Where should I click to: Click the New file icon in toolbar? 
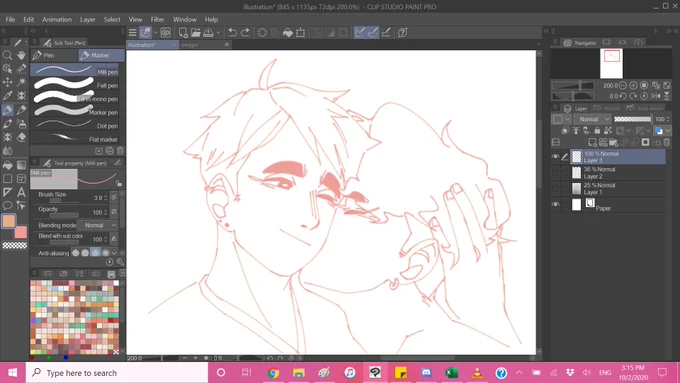[x=183, y=33]
